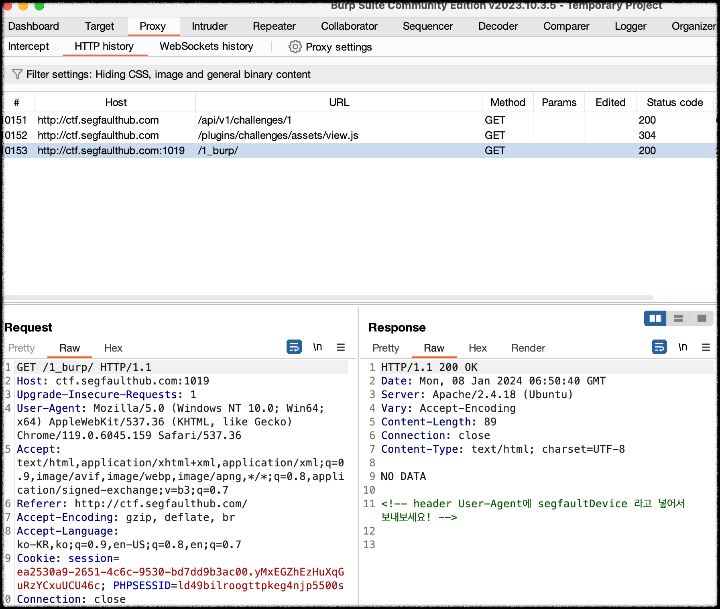Sort by the Status code column header

point(675,102)
